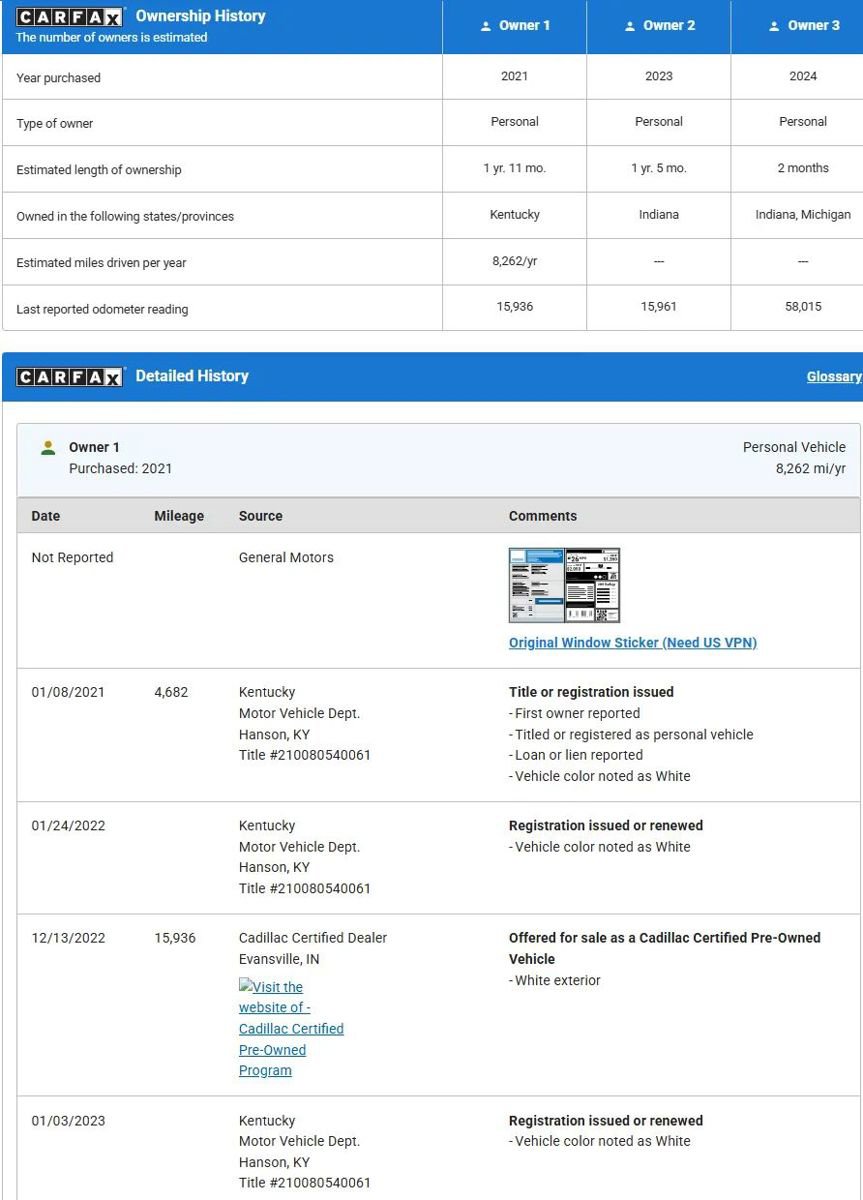This screenshot has width=863, height=1200.
Task: Click the CARFAX logo in Ownership History header
Action: click(70, 17)
